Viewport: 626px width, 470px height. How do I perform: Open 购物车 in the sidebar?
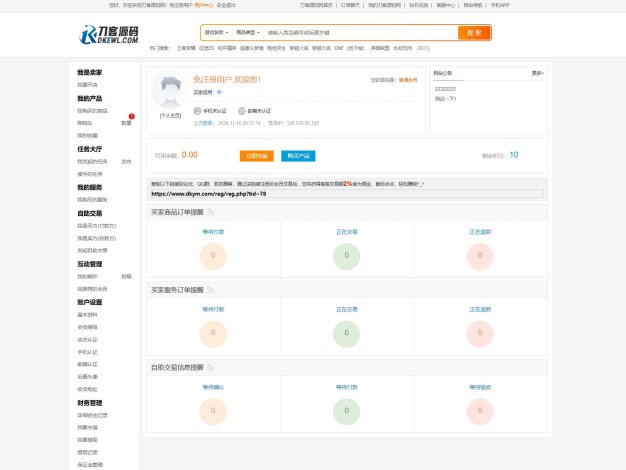(x=85, y=123)
